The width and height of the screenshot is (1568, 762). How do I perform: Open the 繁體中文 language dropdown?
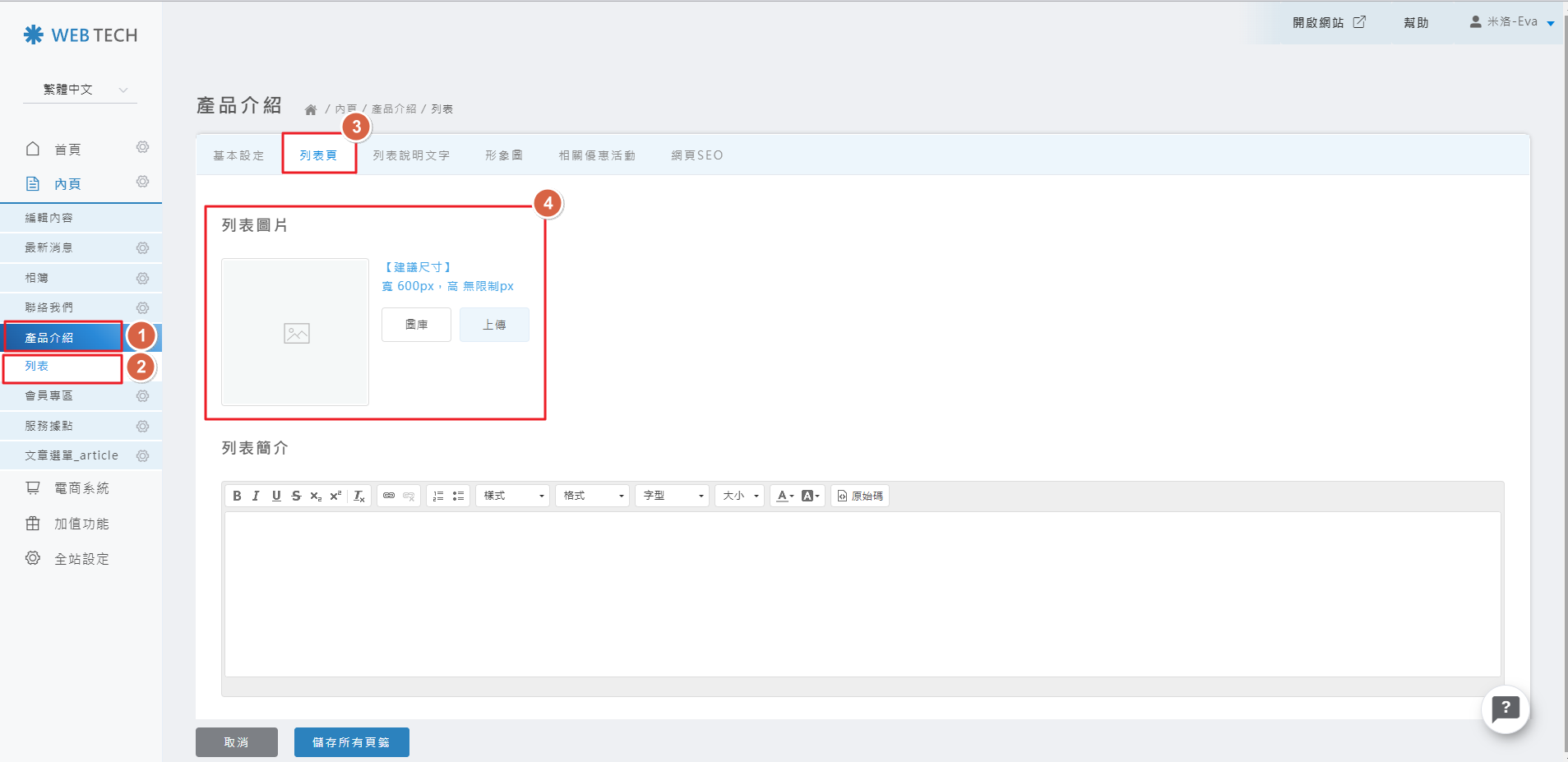coord(80,90)
